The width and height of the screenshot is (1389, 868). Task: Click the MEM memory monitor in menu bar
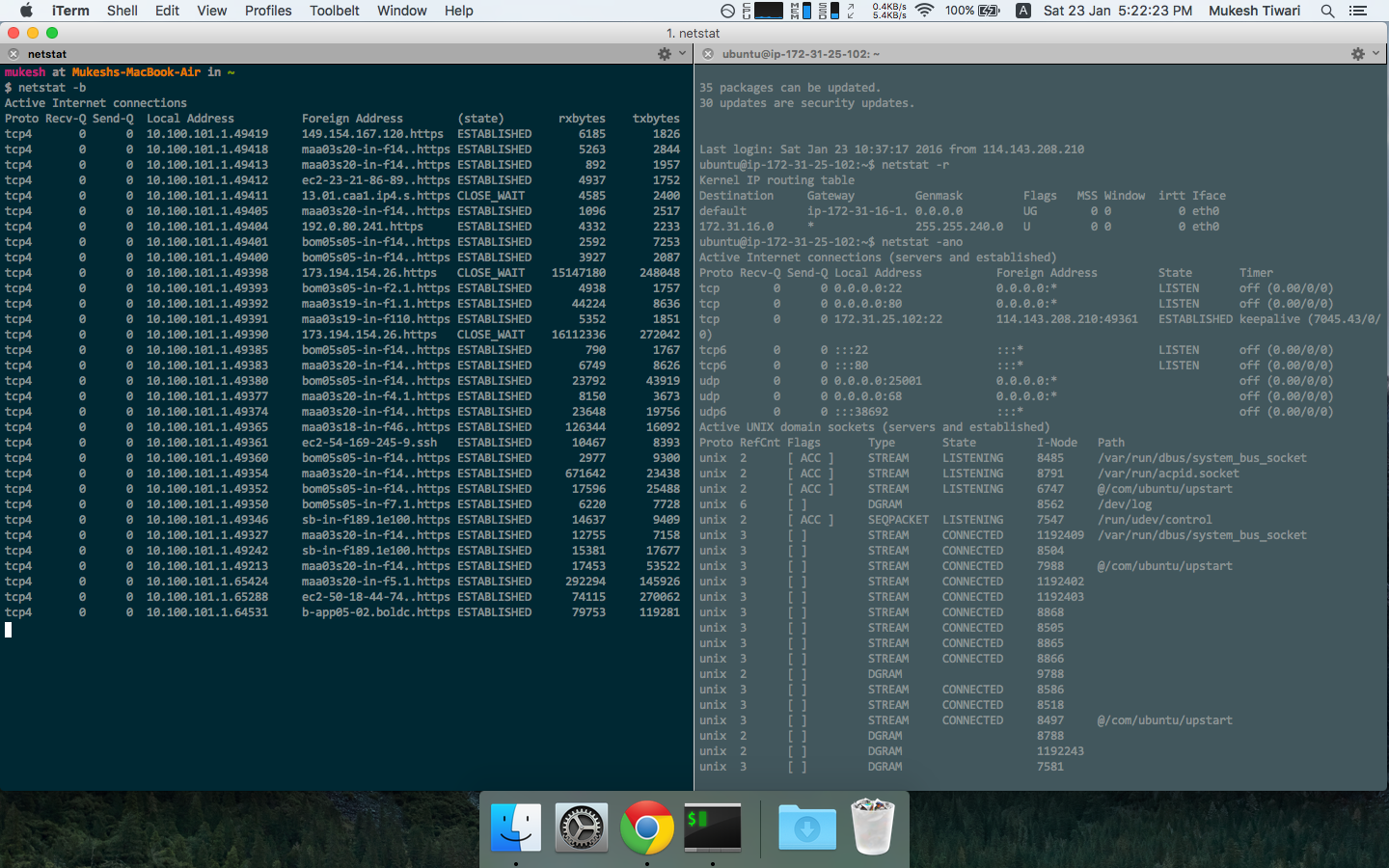[x=801, y=11]
